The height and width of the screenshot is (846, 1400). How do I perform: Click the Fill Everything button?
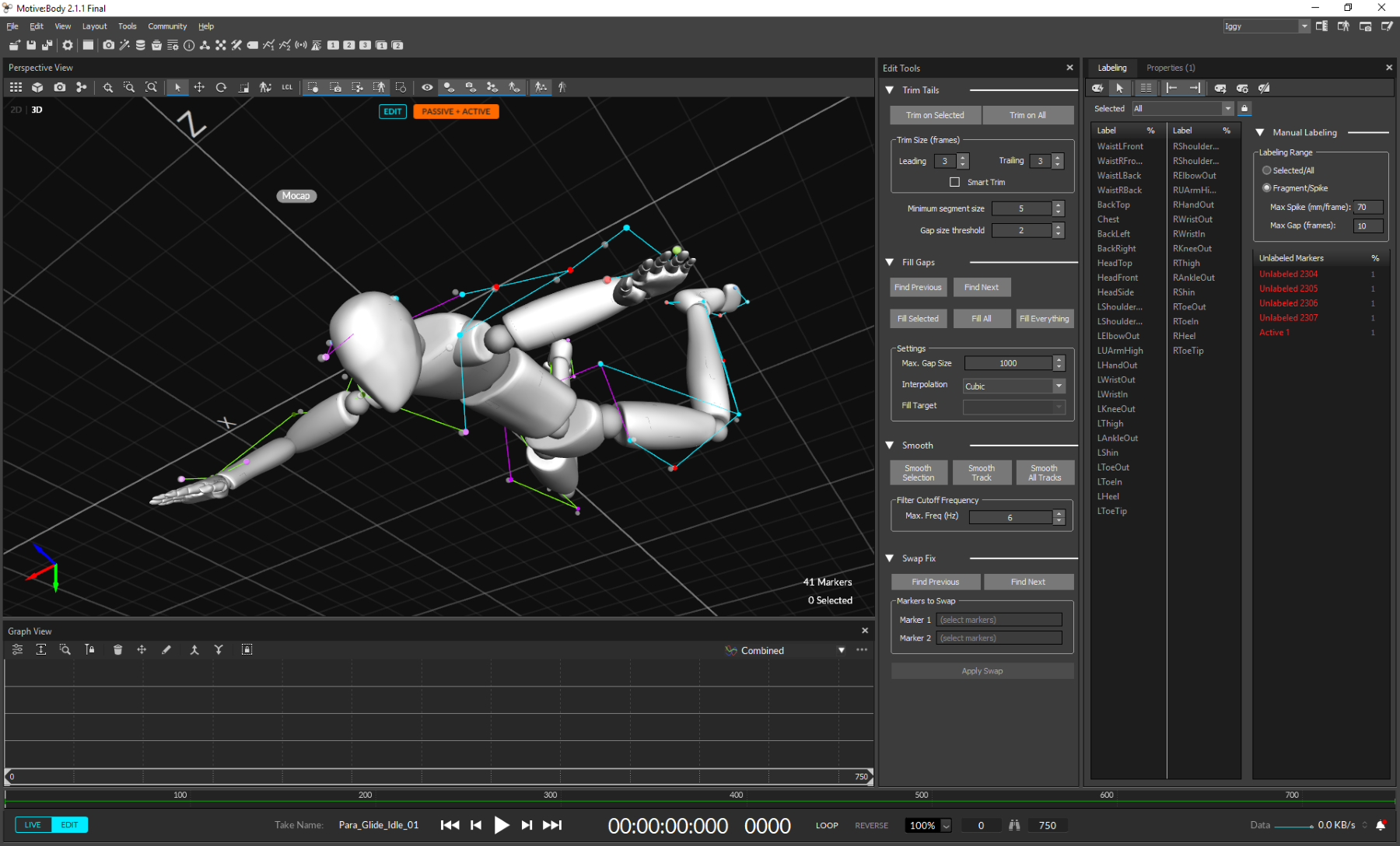point(1044,319)
